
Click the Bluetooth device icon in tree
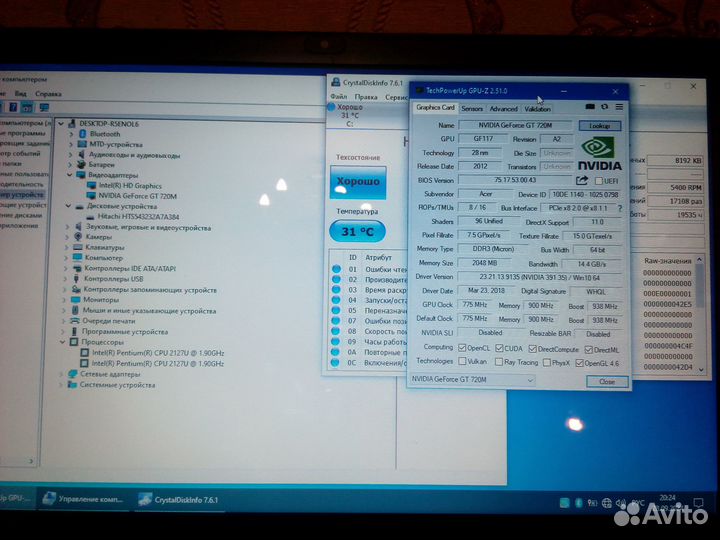point(83,134)
